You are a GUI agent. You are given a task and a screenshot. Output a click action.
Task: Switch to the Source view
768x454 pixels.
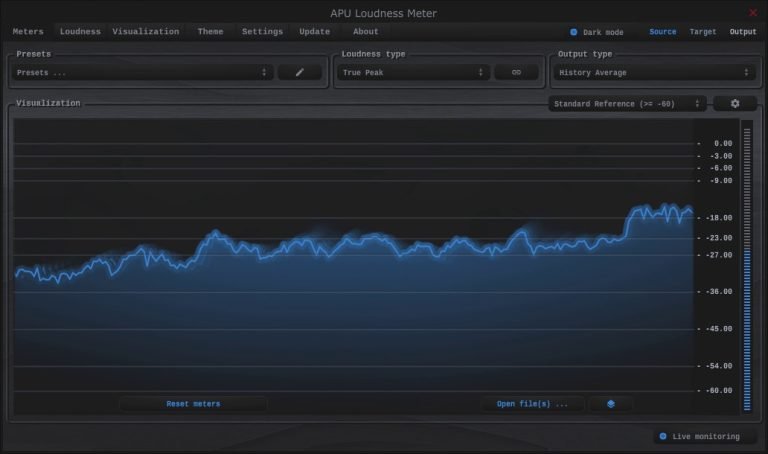click(x=662, y=32)
